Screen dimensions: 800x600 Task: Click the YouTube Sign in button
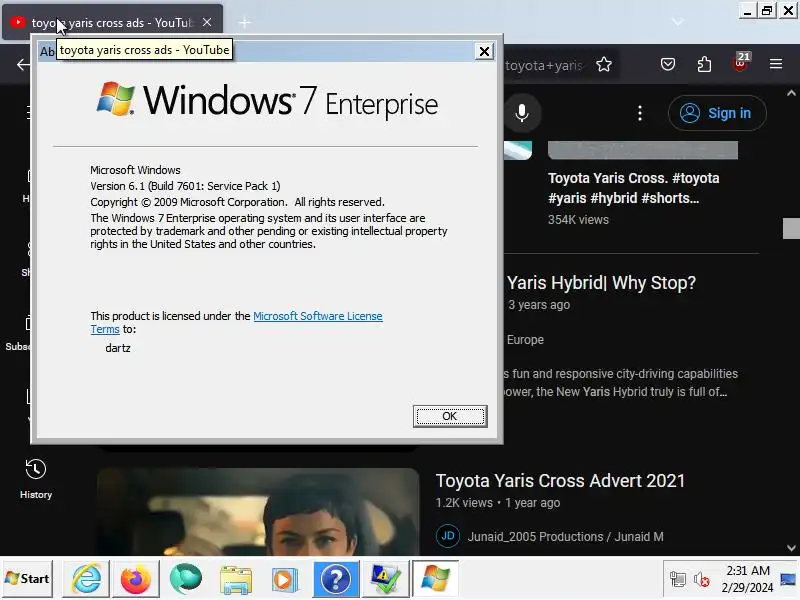click(x=717, y=113)
